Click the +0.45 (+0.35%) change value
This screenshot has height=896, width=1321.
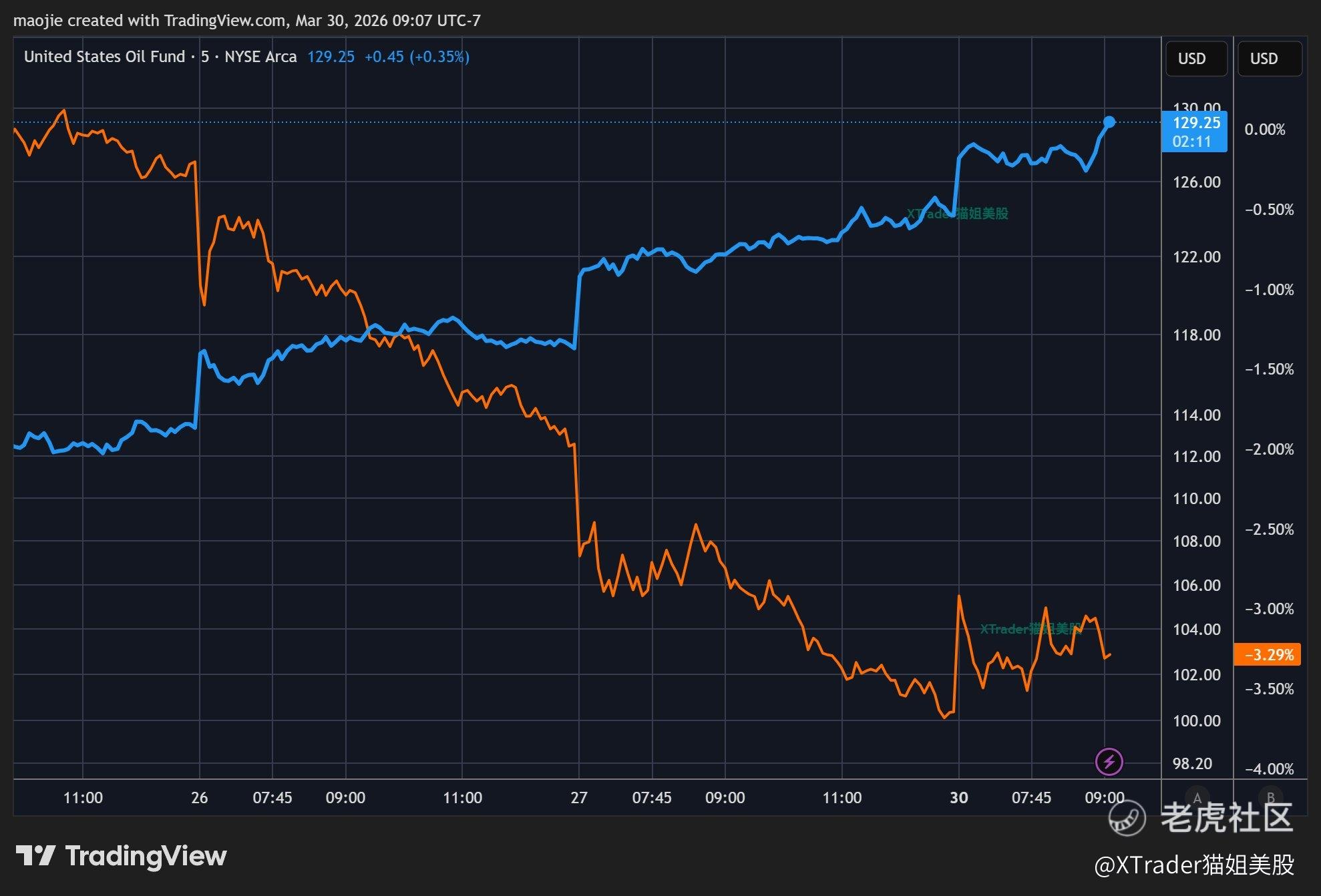tap(417, 57)
